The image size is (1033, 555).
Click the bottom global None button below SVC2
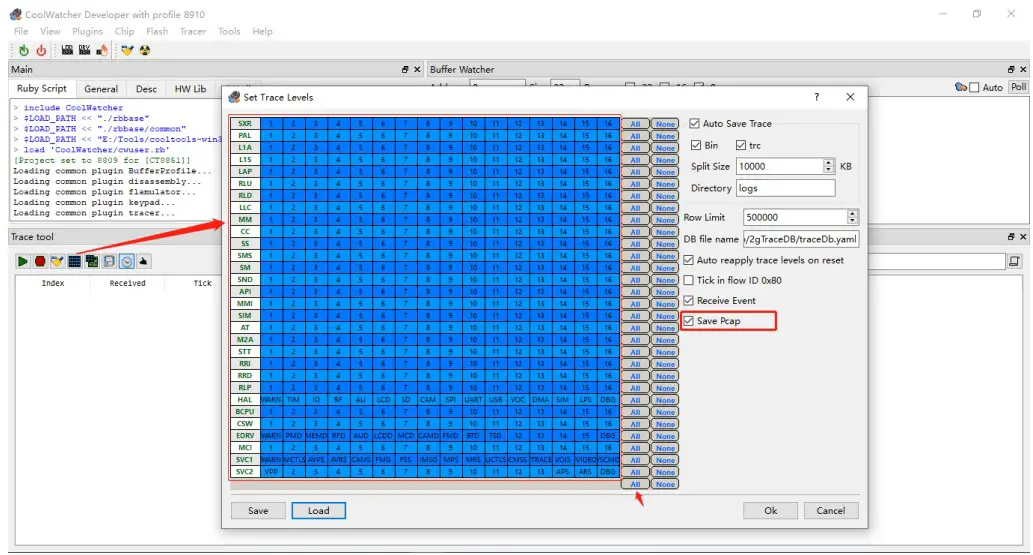click(665, 484)
